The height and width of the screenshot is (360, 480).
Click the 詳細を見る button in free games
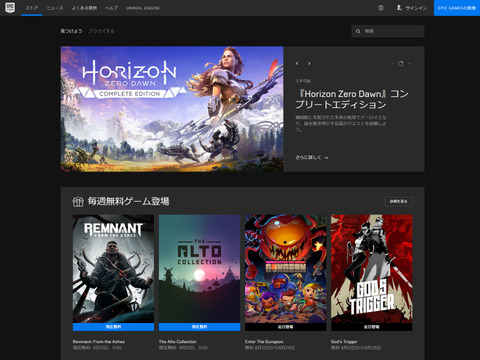click(x=399, y=201)
